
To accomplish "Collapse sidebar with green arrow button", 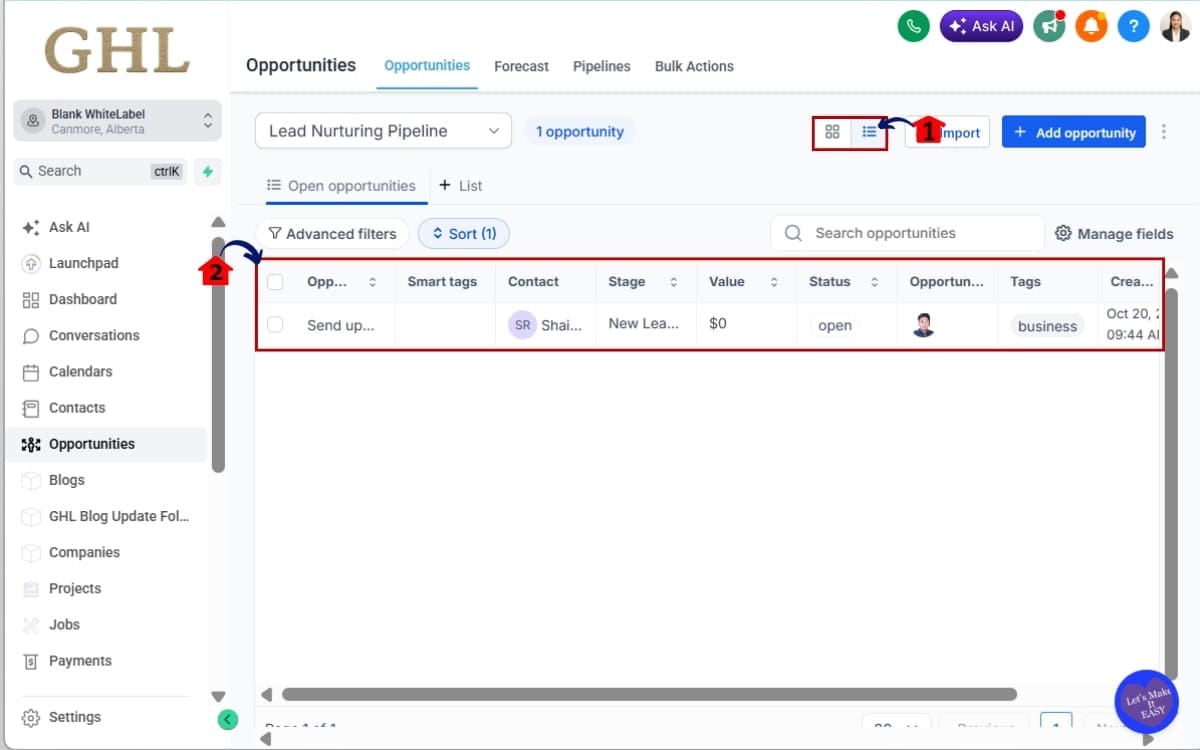I will click(x=228, y=718).
